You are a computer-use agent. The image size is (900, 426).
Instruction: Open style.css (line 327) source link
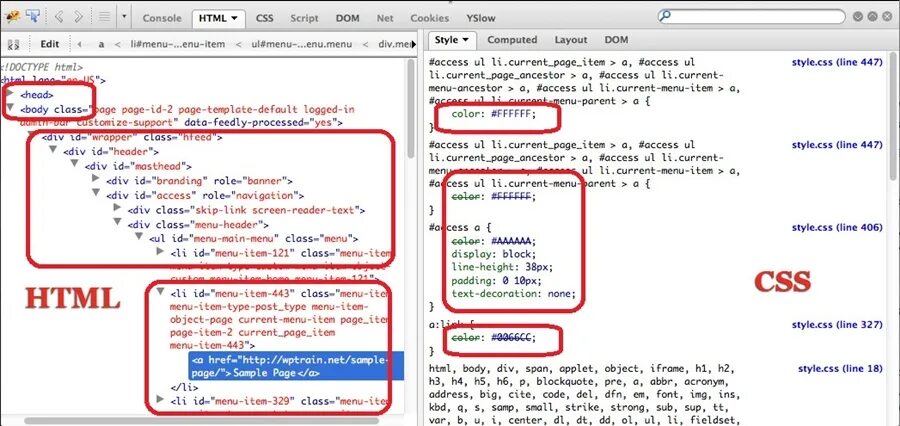[837, 325]
